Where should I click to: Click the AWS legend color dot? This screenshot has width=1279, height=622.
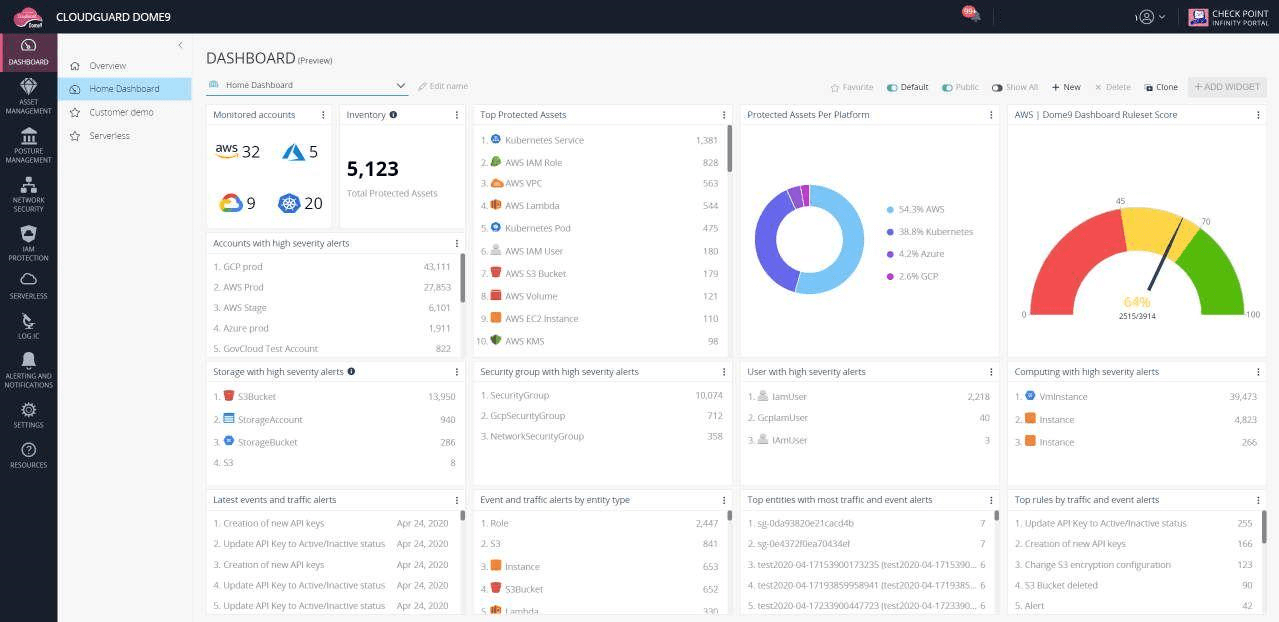(890, 210)
